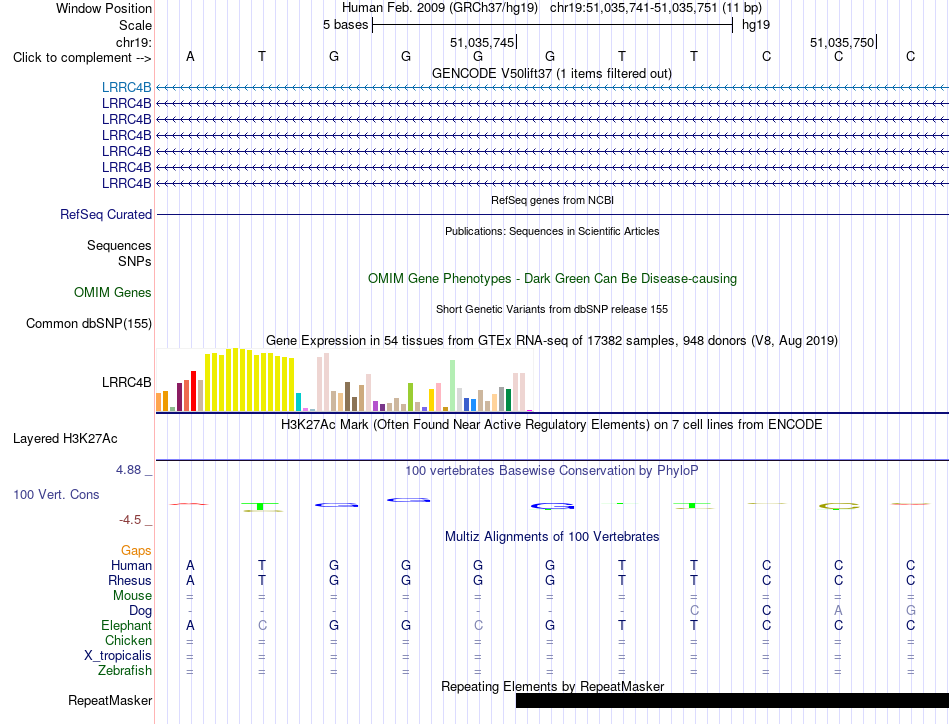Select the Window Position track label
Screen dimensions: 950x724
(x=104, y=8)
